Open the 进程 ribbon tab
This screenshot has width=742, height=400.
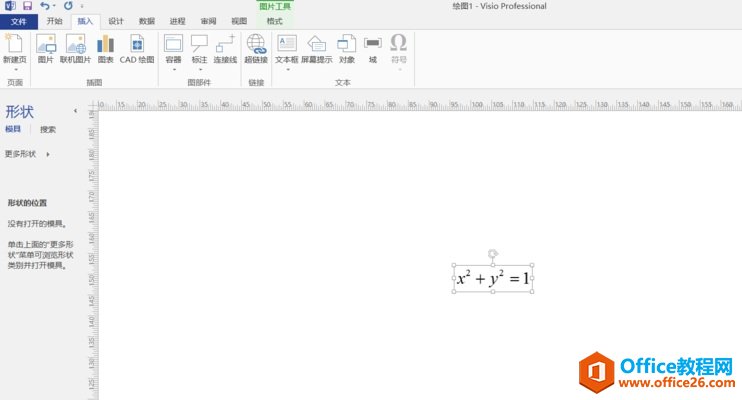(177, 21)
